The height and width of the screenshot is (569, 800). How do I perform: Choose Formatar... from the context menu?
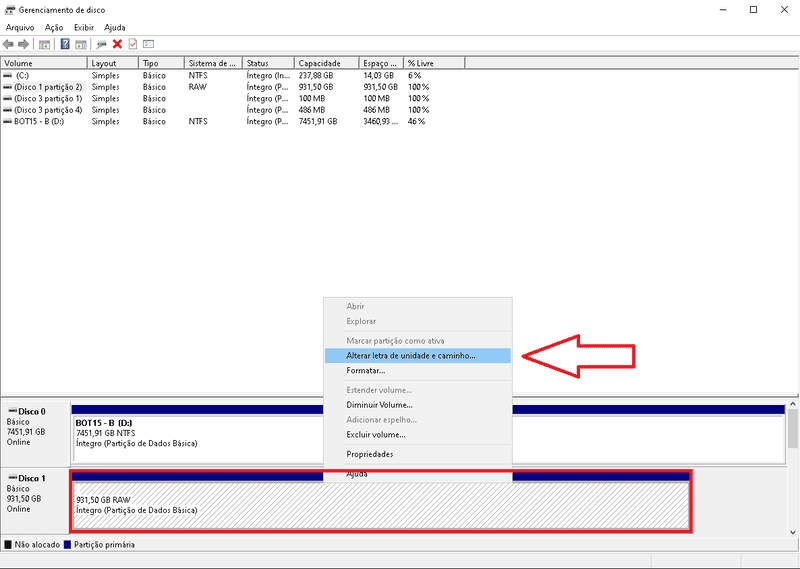(x=417, y=370)
